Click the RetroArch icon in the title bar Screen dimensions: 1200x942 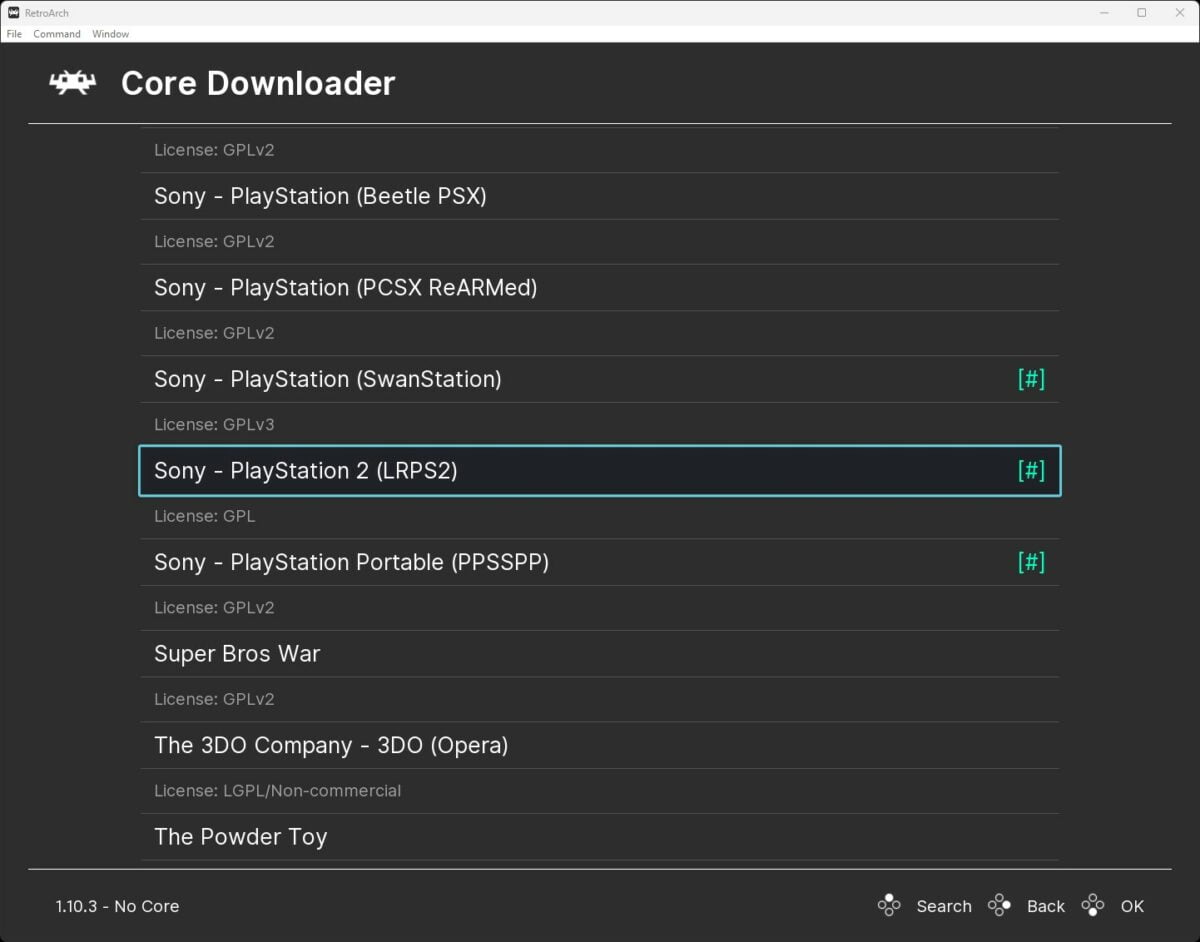[11, 13]
